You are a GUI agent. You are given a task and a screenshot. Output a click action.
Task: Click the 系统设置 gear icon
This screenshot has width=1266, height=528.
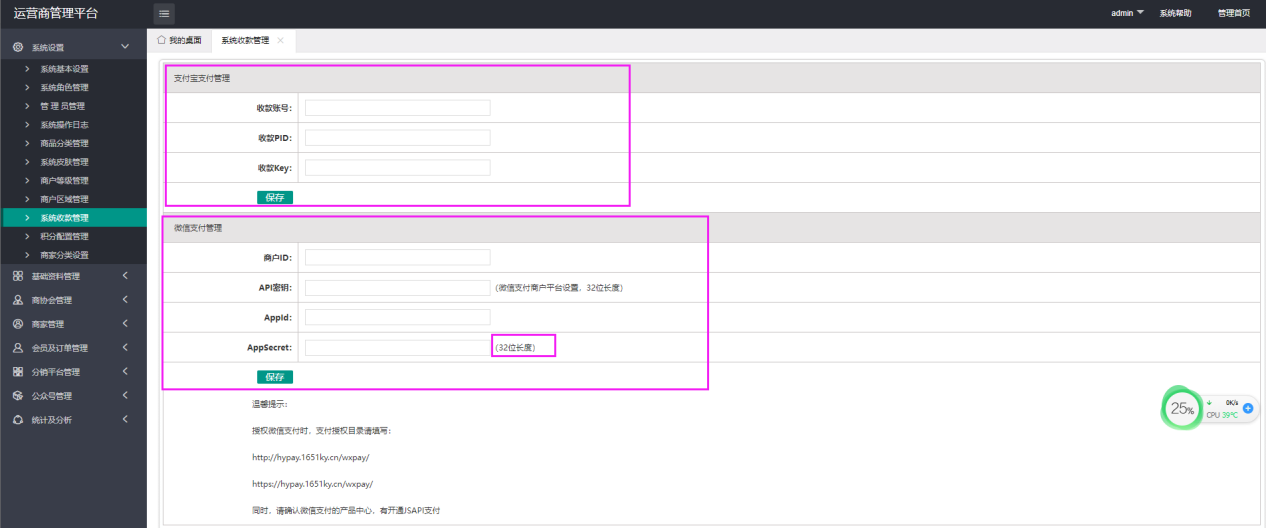tap(18, 47)
